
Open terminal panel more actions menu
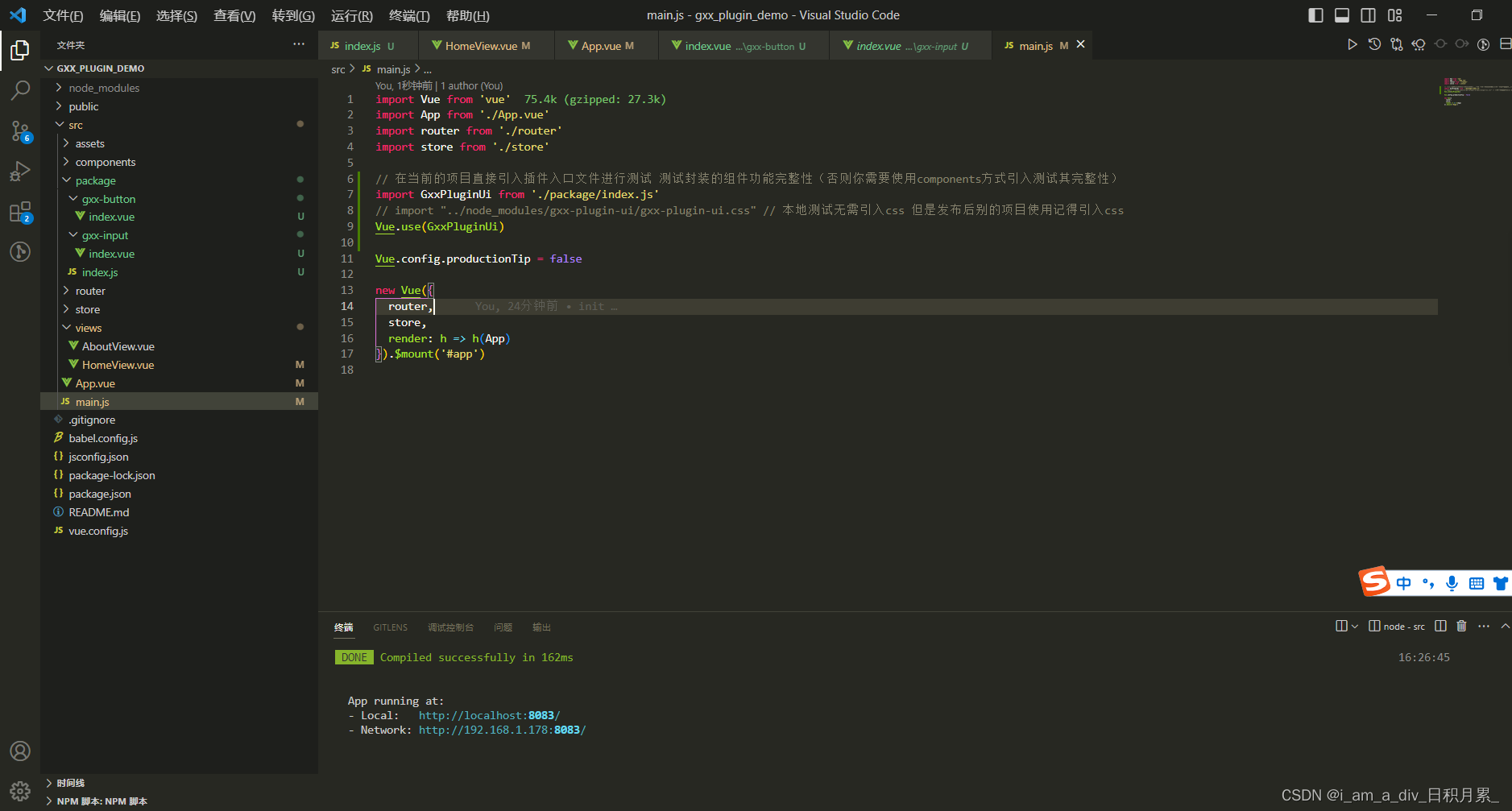pyautogui.click(x=1484, y=626)
